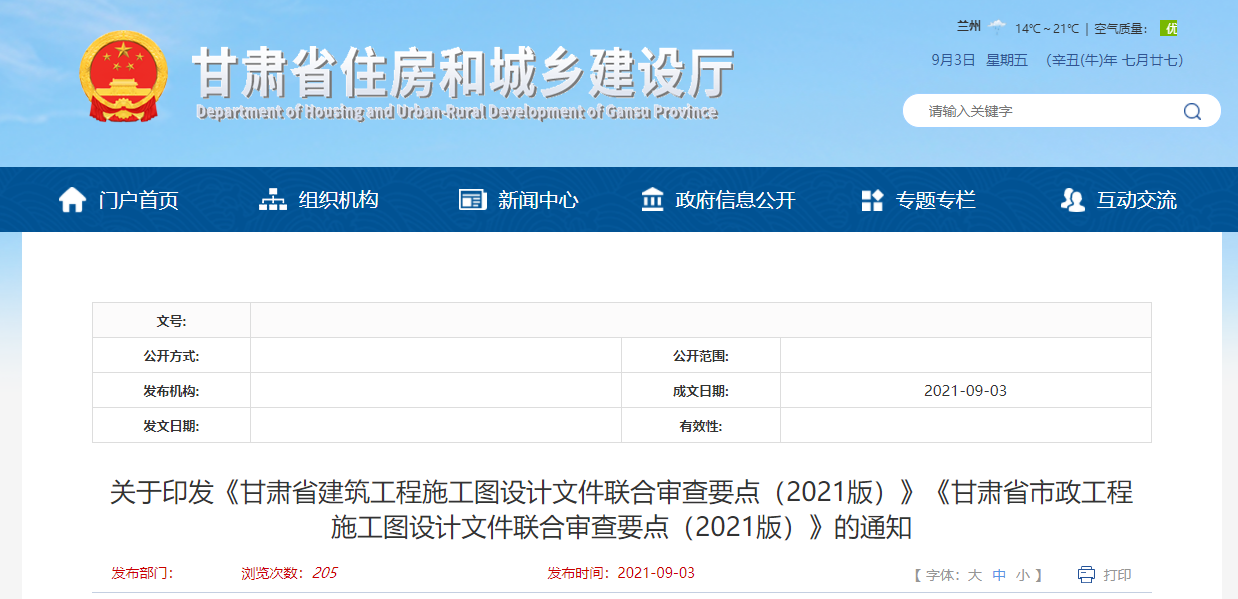The height and width of the screenshot is (599, 1238).
Task: Click the organization structure icon
Action: click(x=272, y=200)
